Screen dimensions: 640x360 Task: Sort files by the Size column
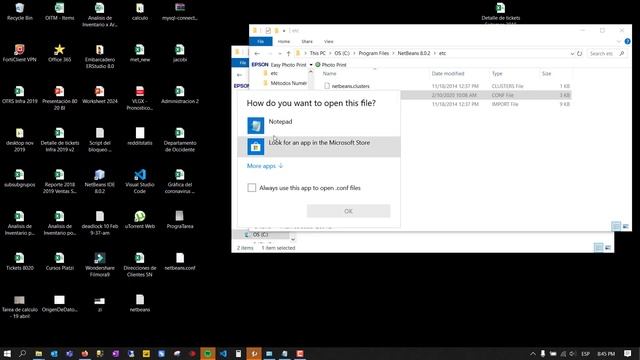(x=547, y=73)
